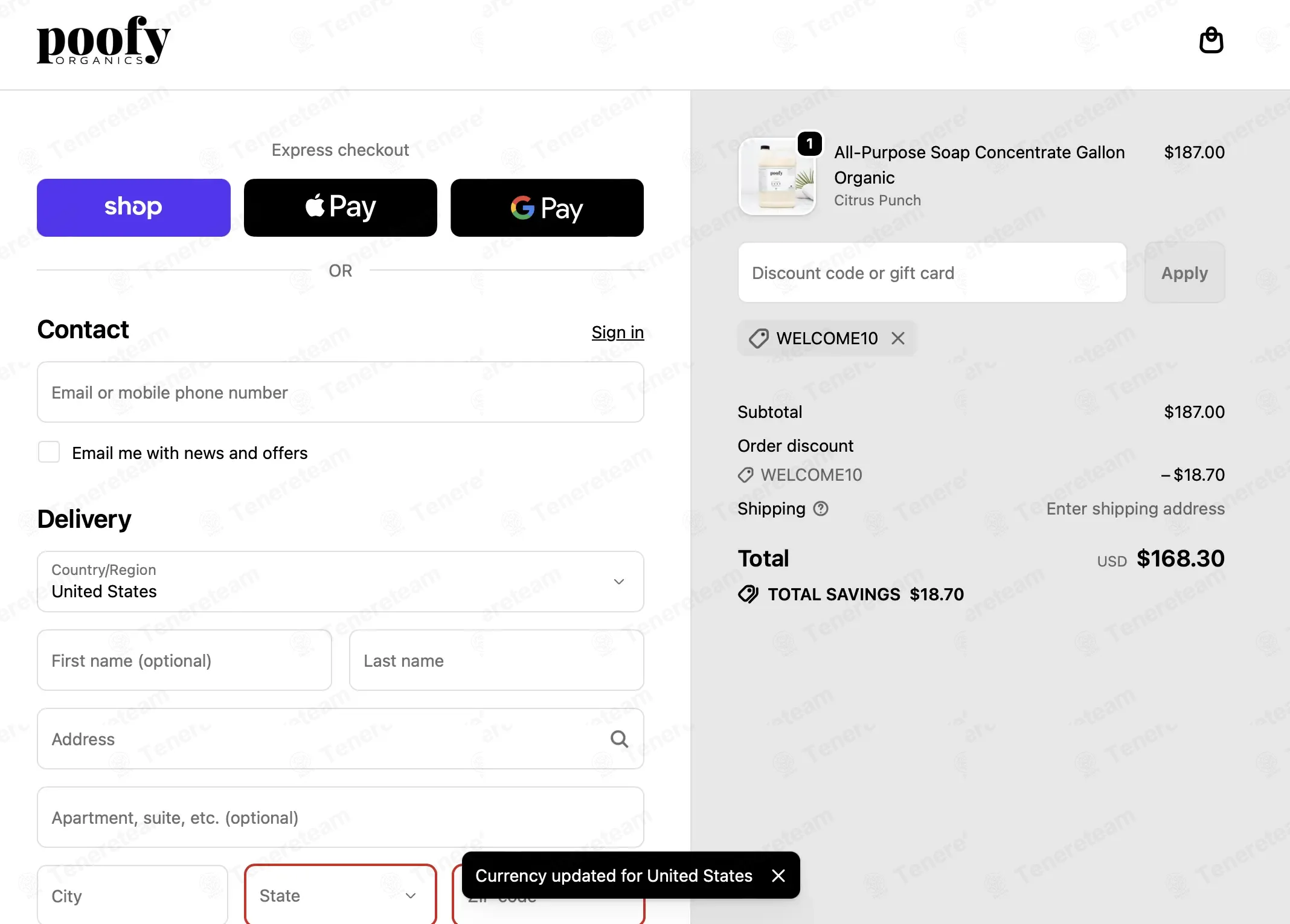Screen dimensions: 1290x924
Task: Open the State dropdown
Action: coord(341,895)
